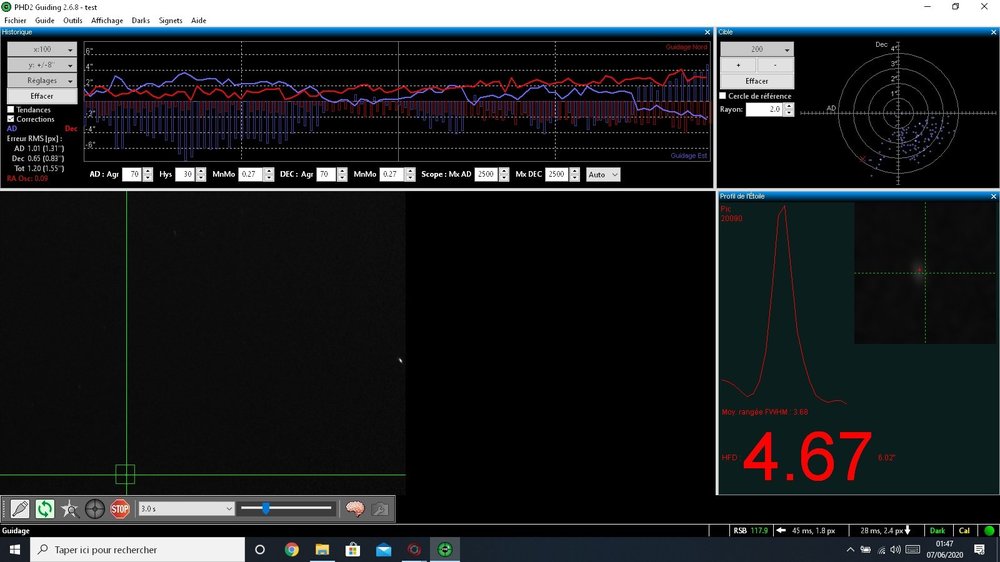Viewport: 1000px width, 562px height.
Task: Start looping exposures with green arrows icon
Action: (x=45, y=509)
